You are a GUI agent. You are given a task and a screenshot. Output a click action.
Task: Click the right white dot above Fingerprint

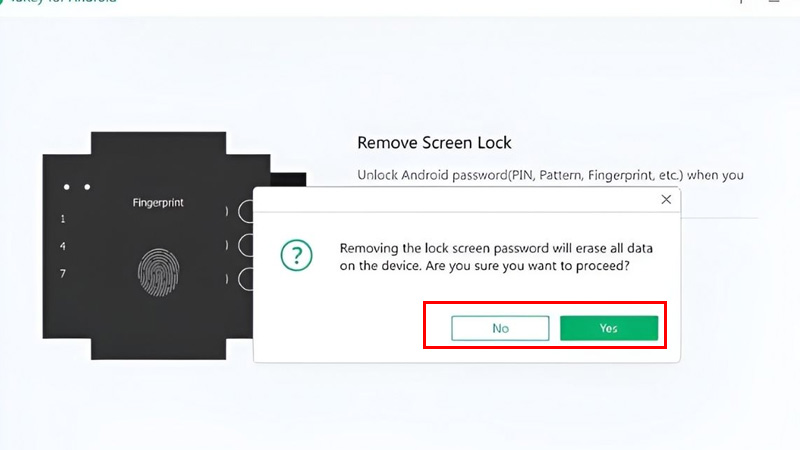click(87, 187)
